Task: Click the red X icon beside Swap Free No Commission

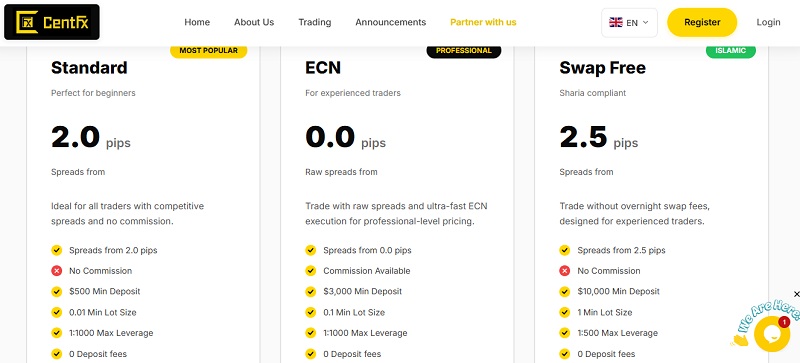Action: coord(565,271)
